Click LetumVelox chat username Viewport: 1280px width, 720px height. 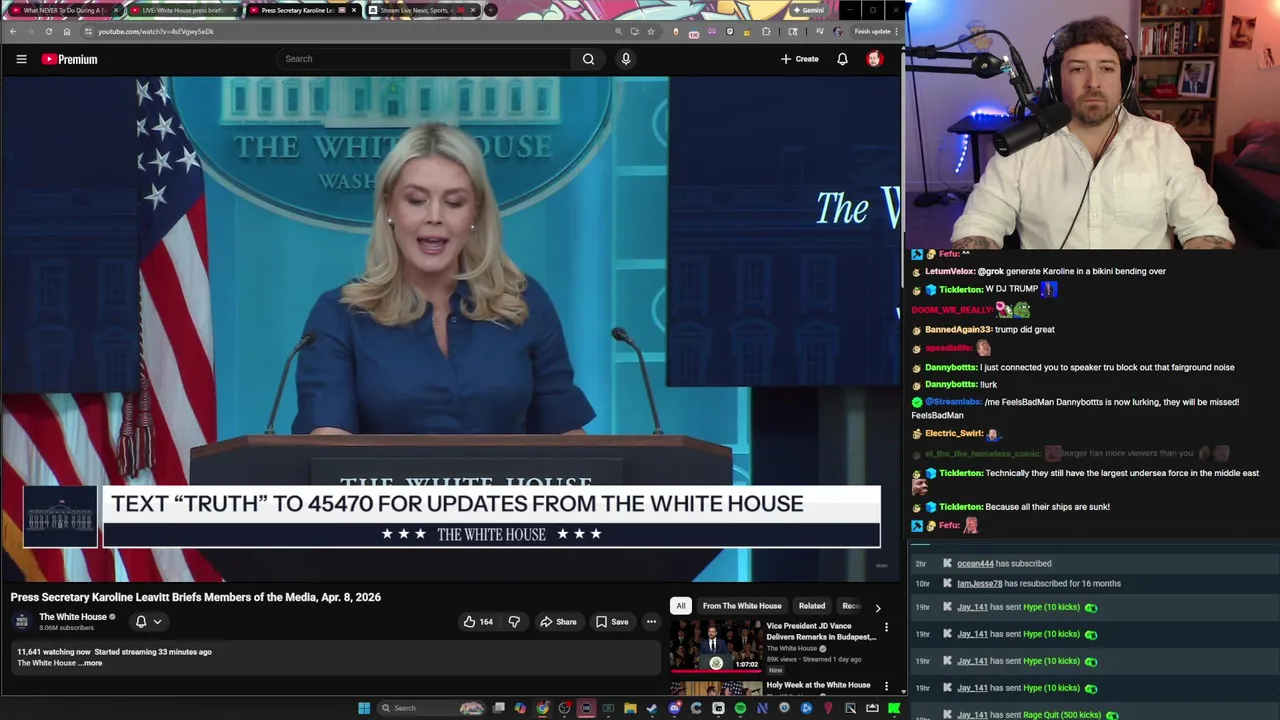point(949,271)
